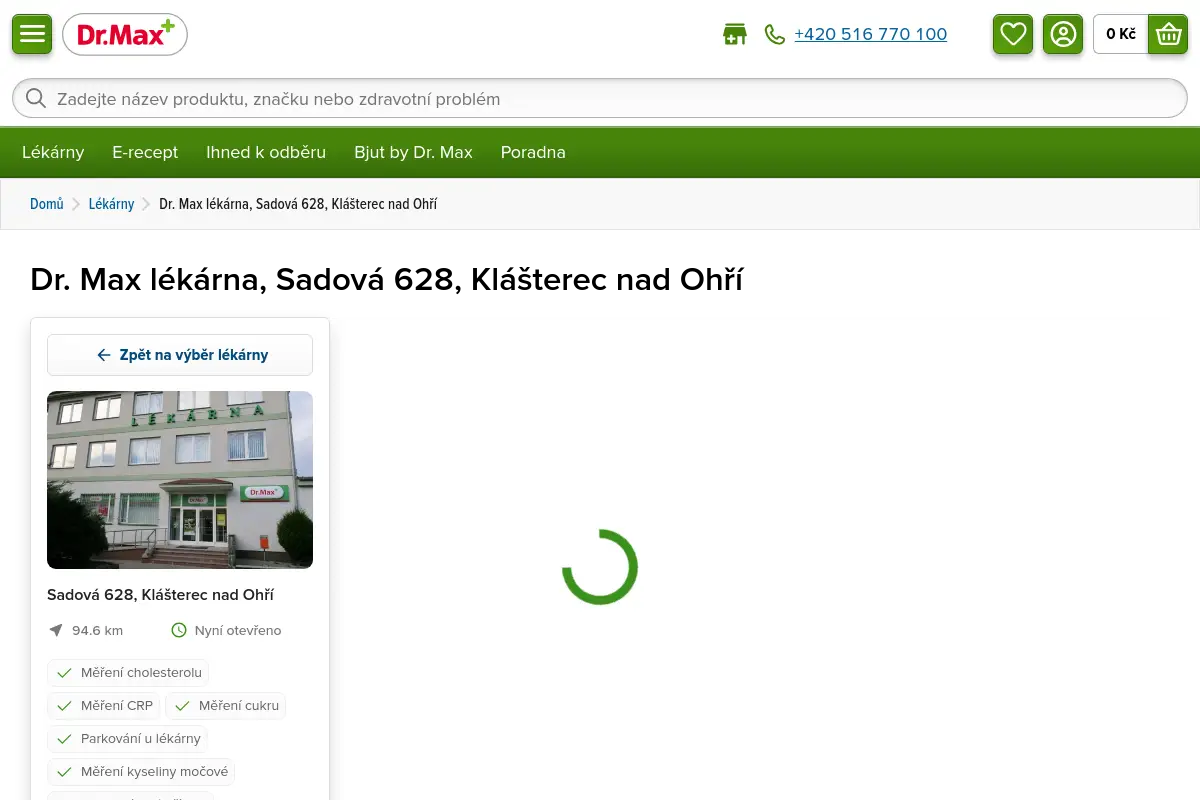Click the Domů breadcrumb link

47,204
